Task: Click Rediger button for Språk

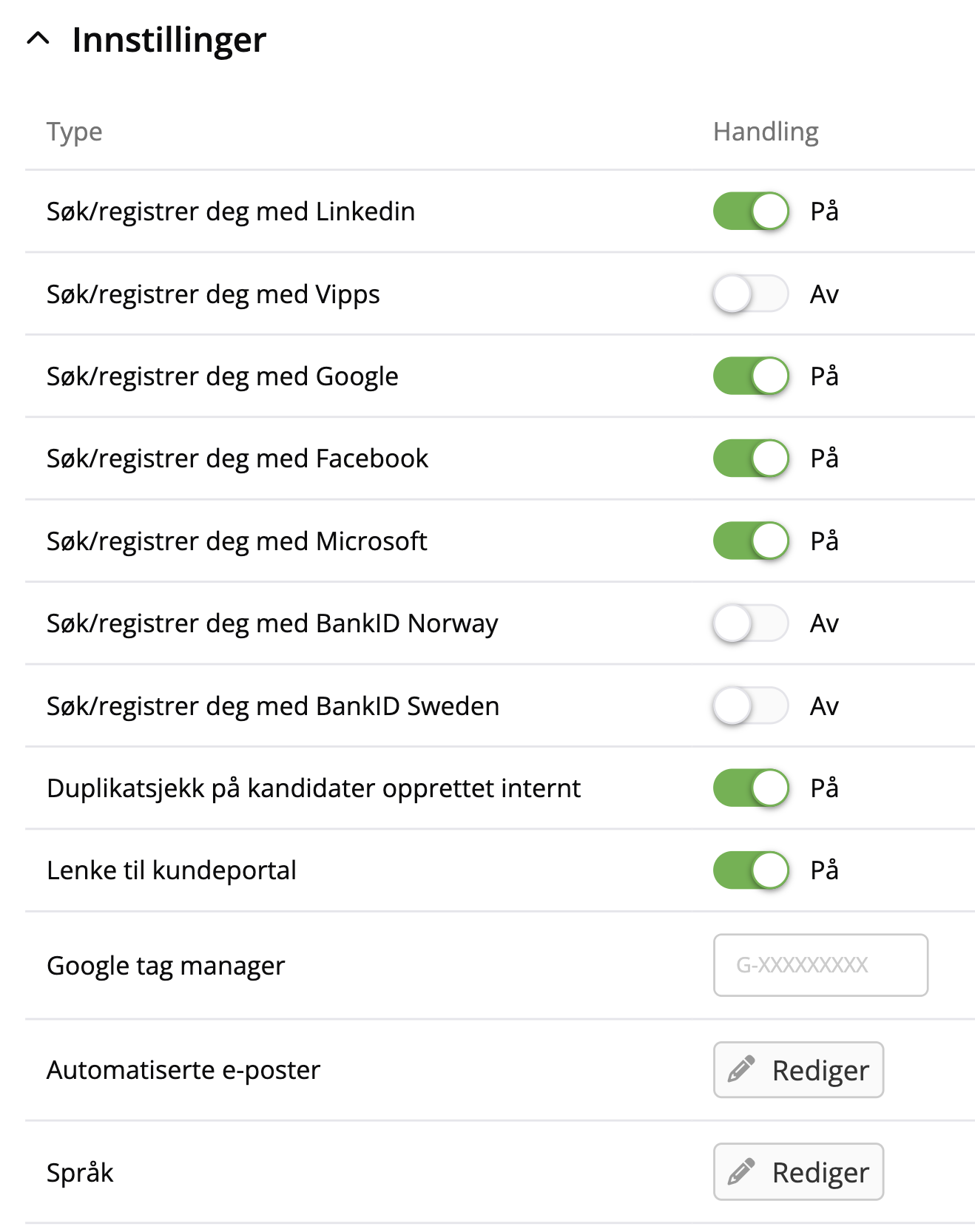Action: click(798, 1172)
